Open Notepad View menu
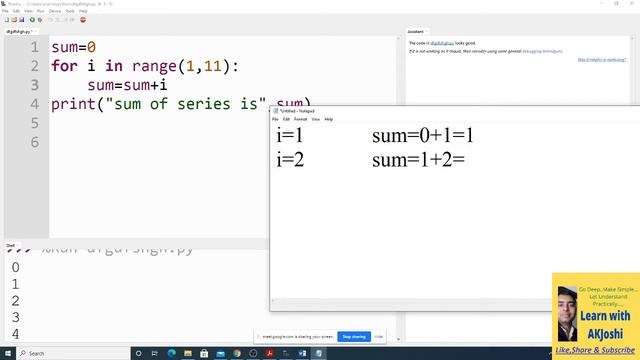640x360 pixels. click(x=316, y=119)
